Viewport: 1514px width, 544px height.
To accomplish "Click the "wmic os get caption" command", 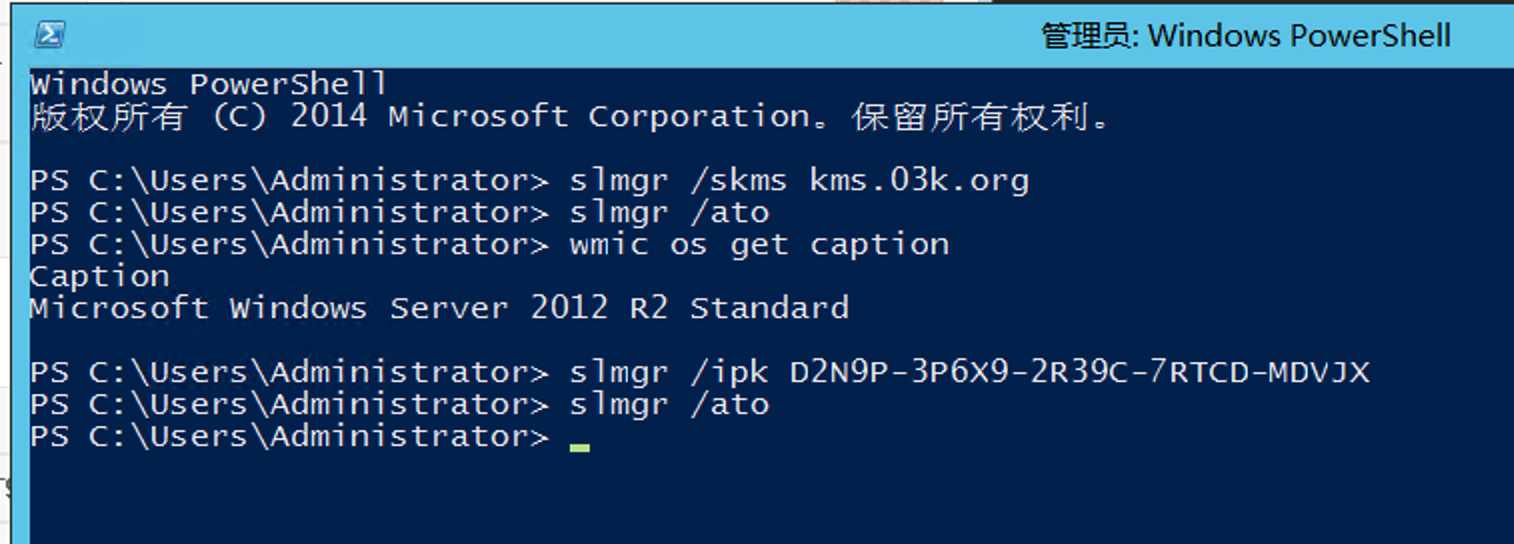I will coord(759,245).
